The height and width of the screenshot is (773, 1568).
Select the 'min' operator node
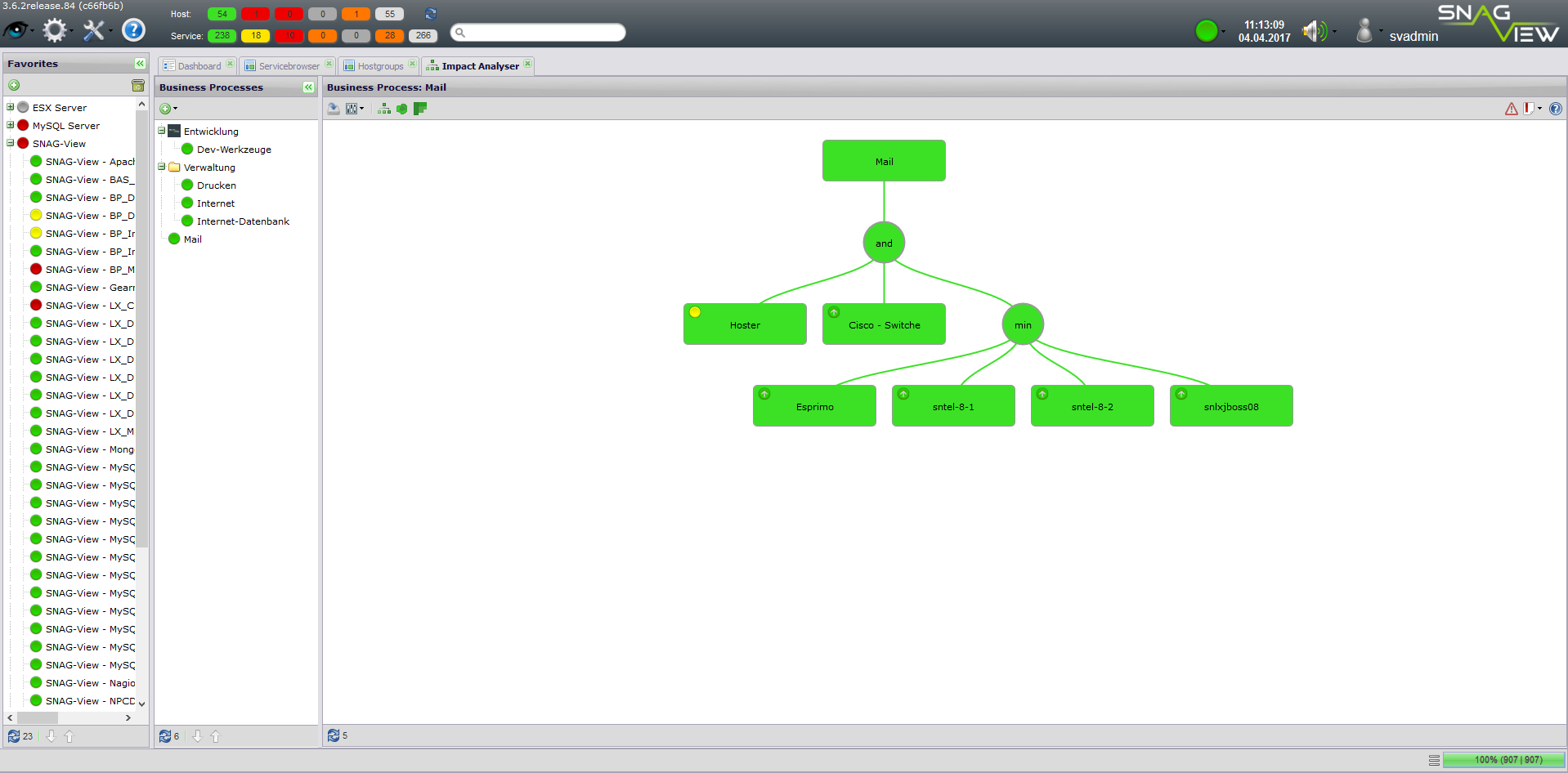pos(1023,324)
